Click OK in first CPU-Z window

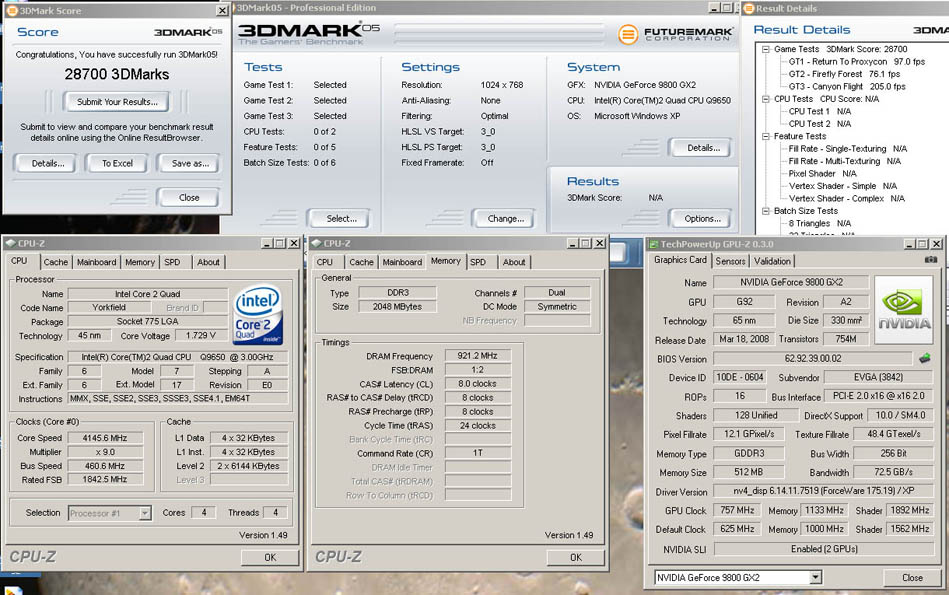pos(270,557)
